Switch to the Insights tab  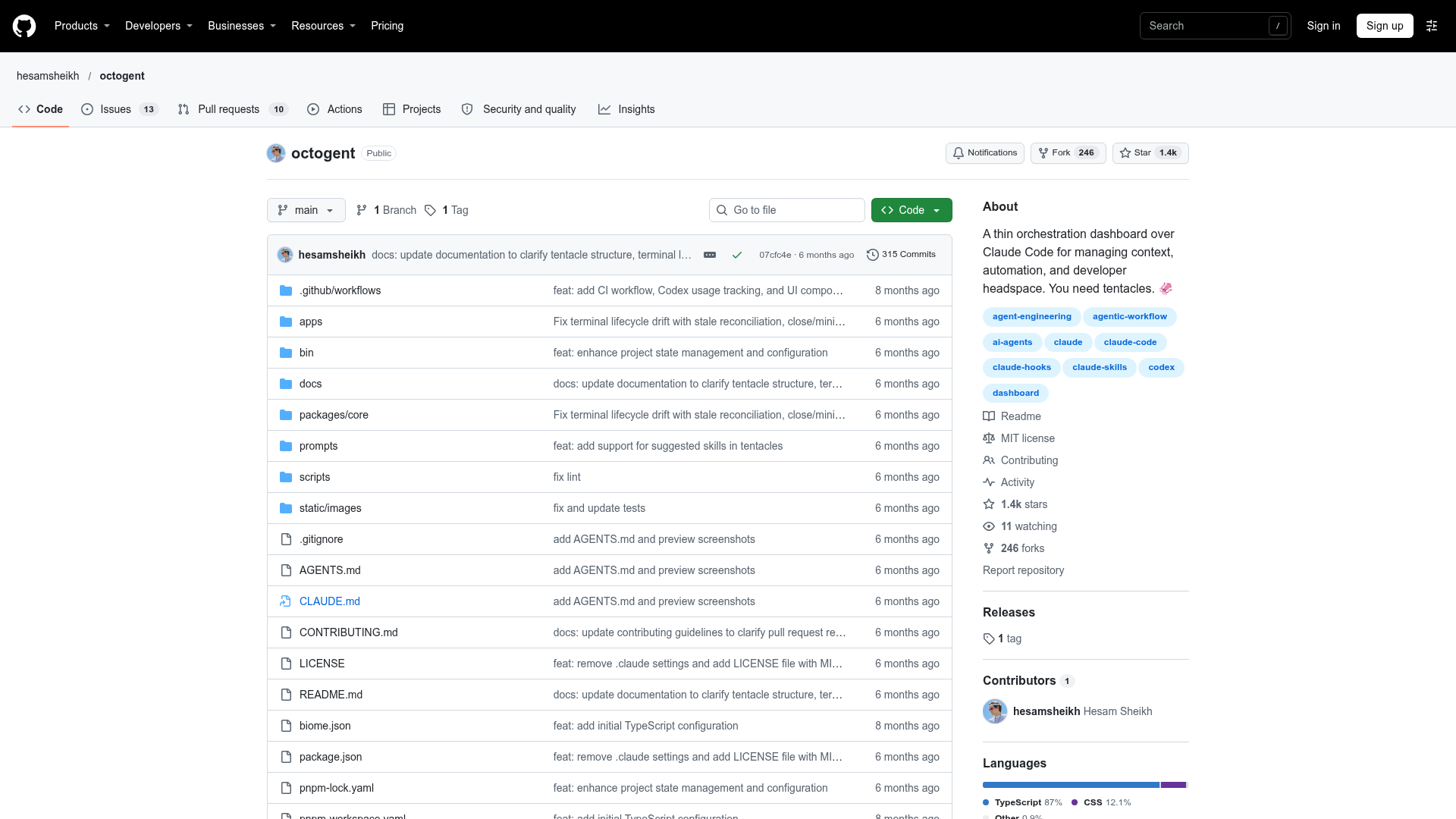[x=626, y=109]
